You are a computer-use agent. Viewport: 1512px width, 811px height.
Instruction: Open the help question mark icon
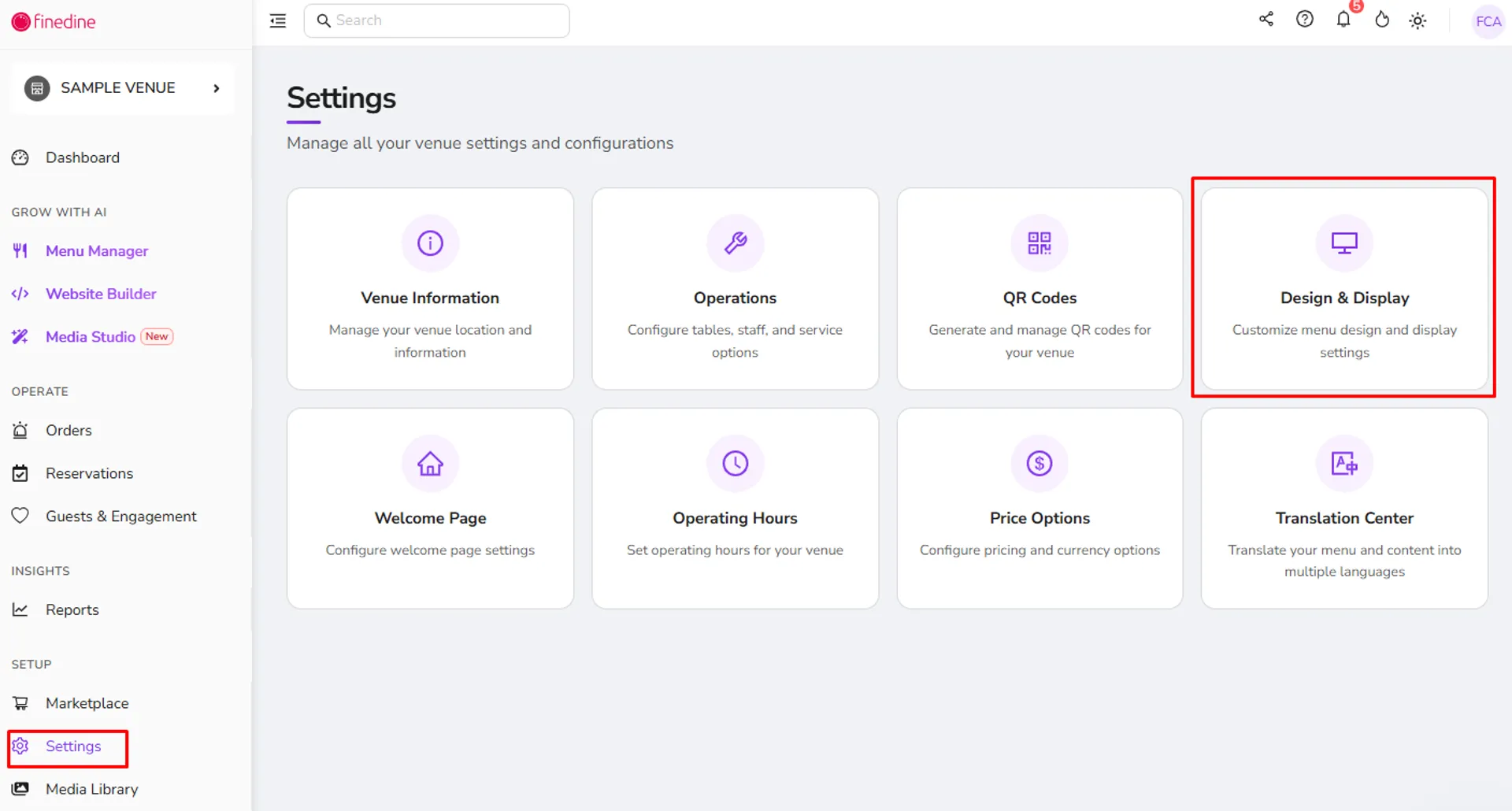[x=1305, y=20]
